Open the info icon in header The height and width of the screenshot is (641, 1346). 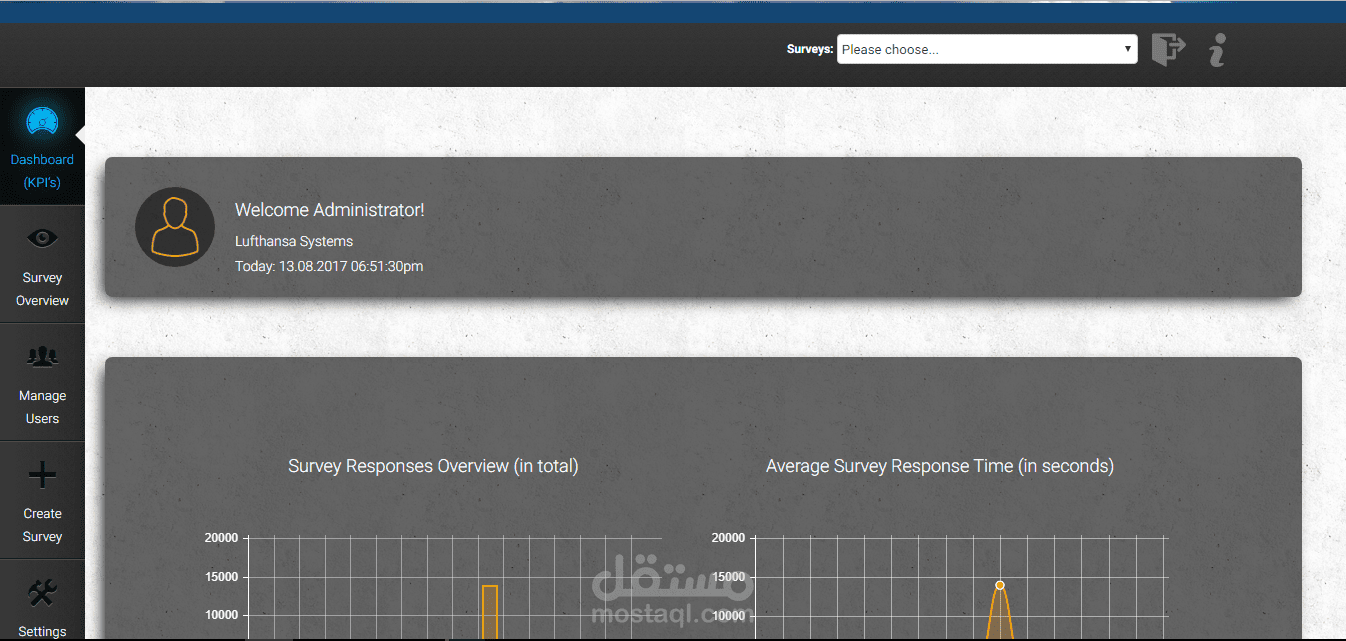1217,50
